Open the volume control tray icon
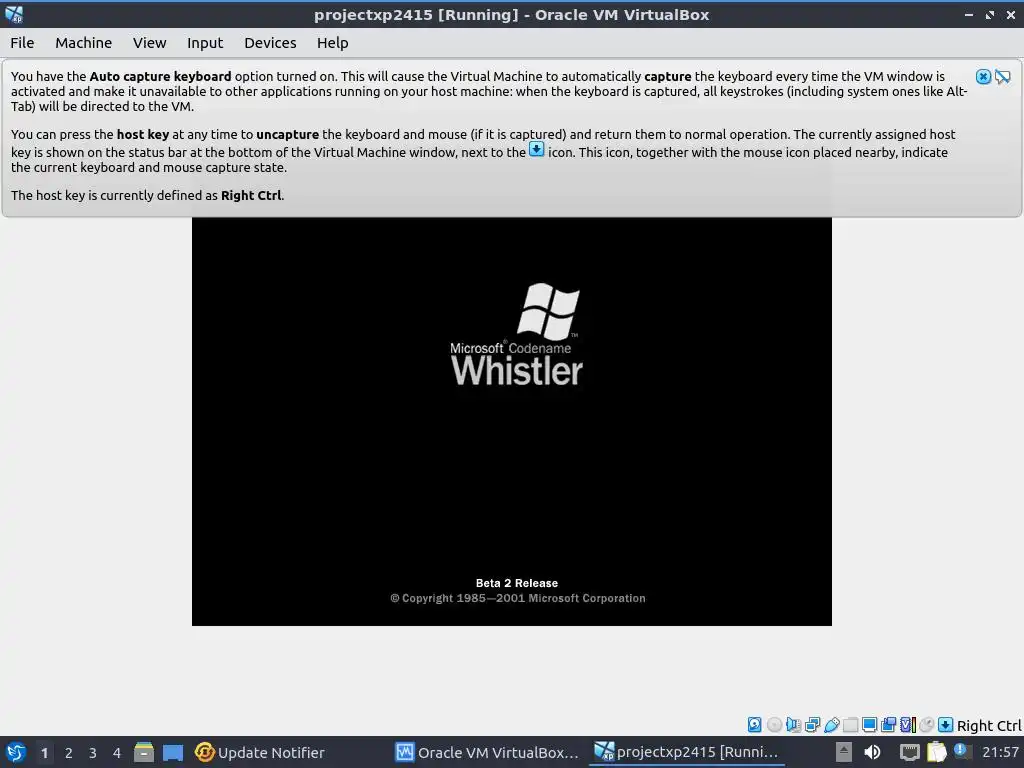This screenshot has width=1024, height=768. point(872,752)
